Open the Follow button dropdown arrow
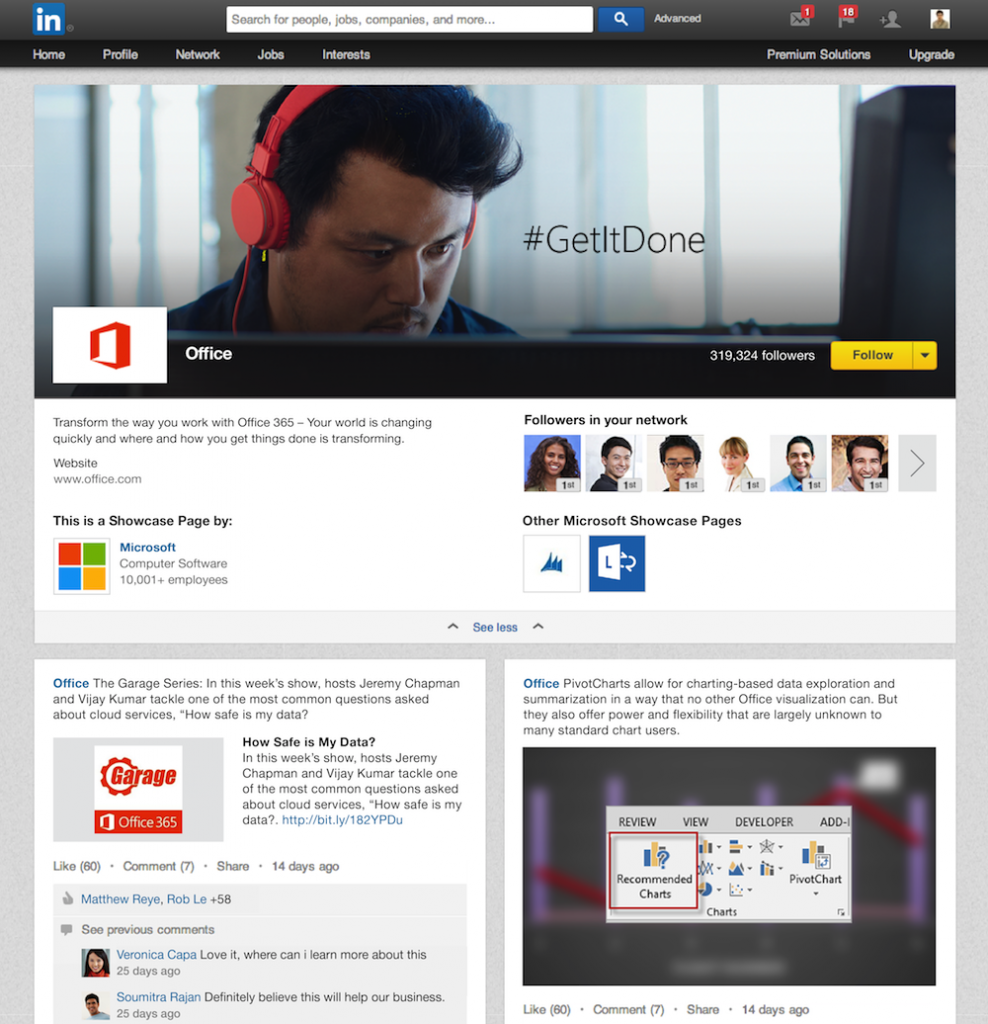 coord(925,355)
